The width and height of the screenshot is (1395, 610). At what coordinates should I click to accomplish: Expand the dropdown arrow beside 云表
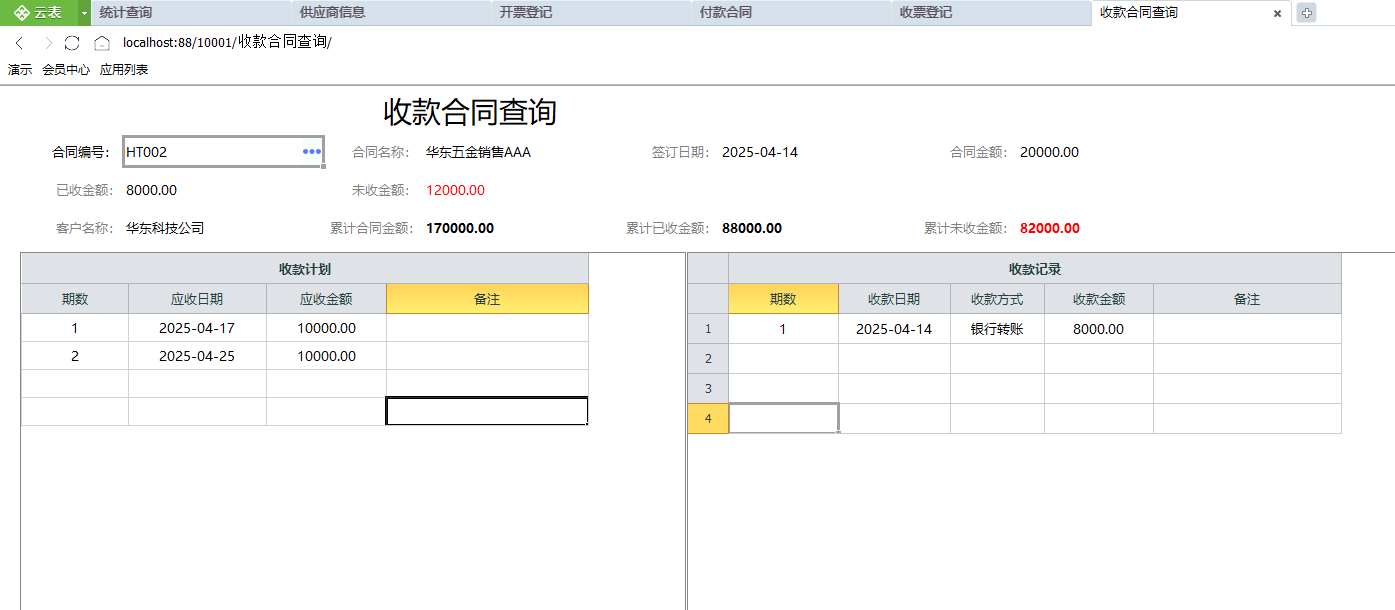click(84, 13)
